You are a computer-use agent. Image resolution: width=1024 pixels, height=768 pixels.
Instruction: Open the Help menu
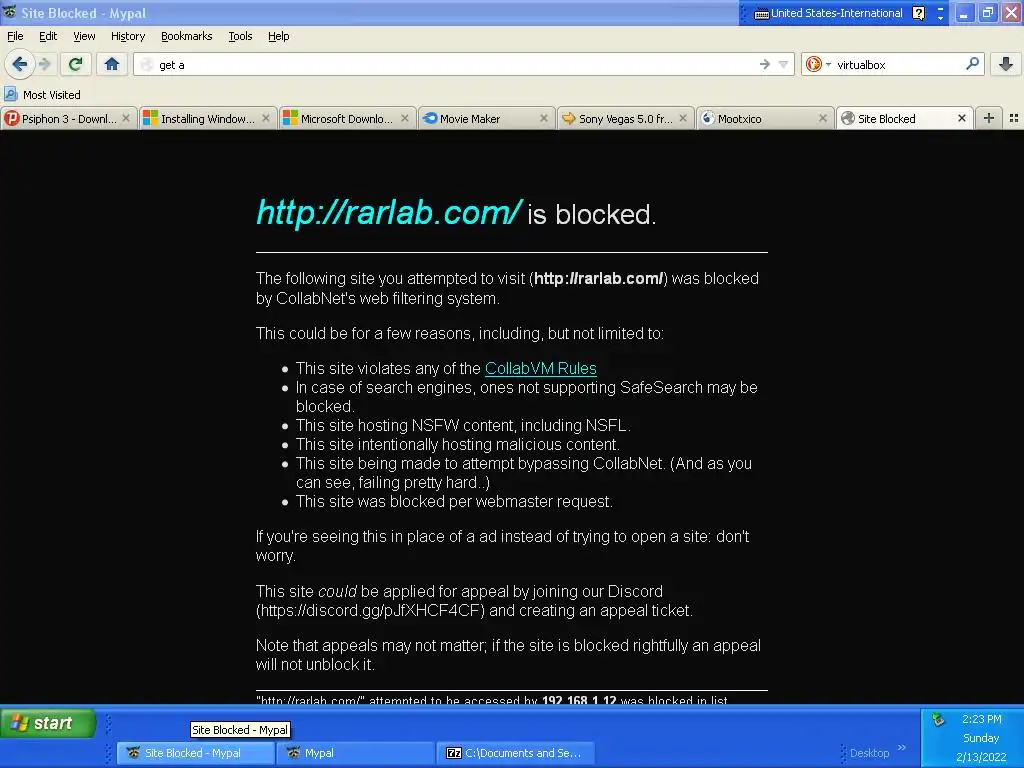coord(279,36)
